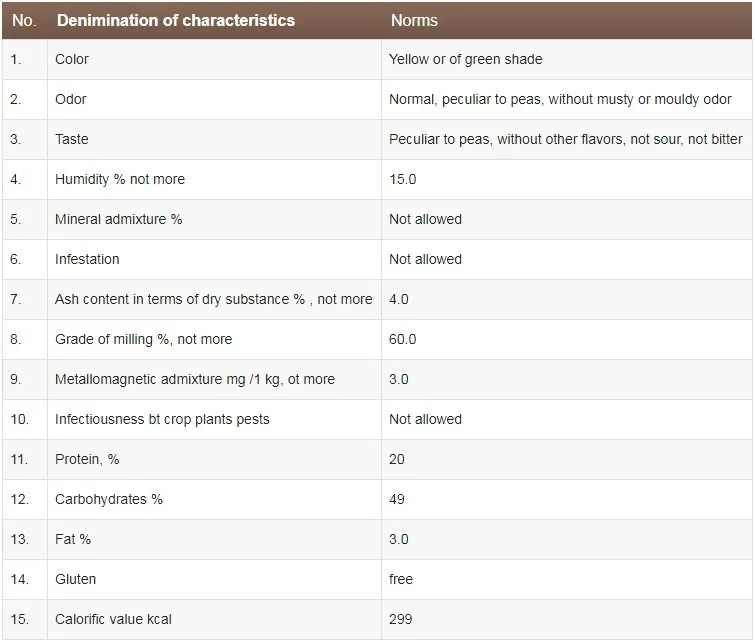This screenshot has height=643, width=755.
Task: Select the 'Ash content' characteristic cell
Action: tap(213, 299)
